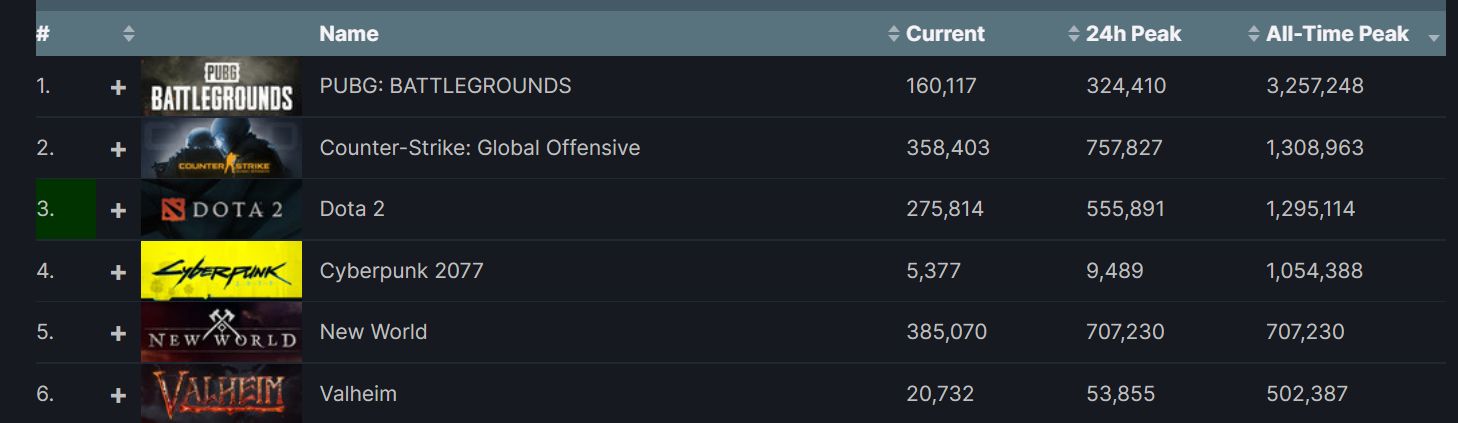Viewport: 1458px width, 423px height.
Task: Click the Dota 2 logo image
Action: point(220,209)
